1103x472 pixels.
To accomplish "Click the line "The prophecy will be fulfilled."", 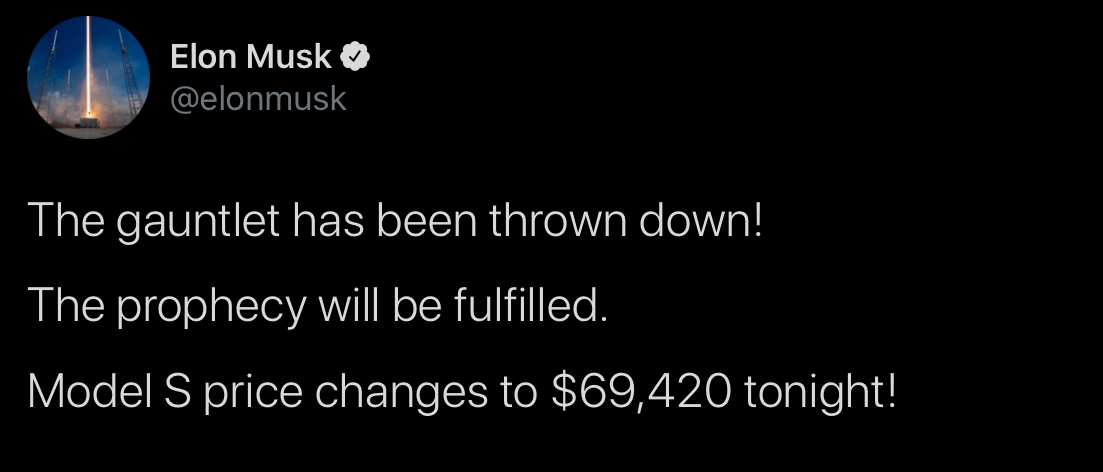I will 317,305.
